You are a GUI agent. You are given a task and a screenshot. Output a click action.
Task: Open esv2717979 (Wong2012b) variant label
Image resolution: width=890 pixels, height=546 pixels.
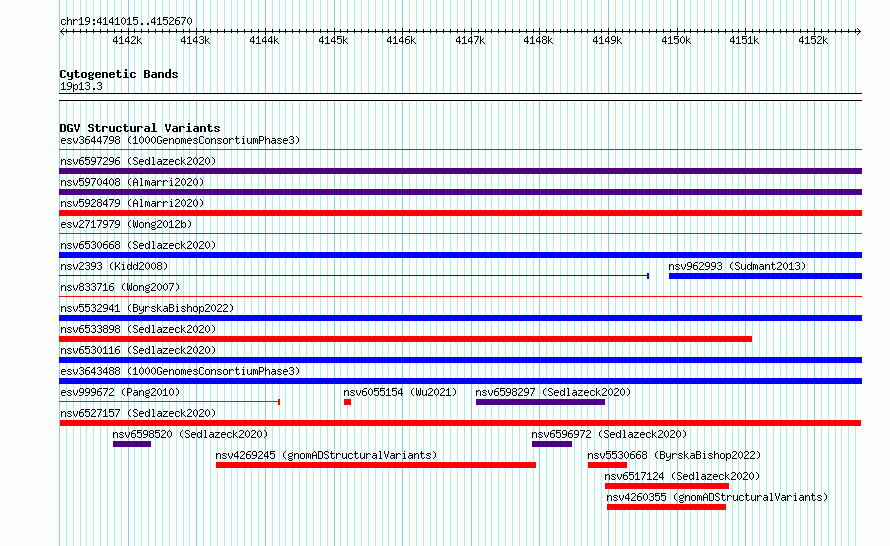pos(126,224)
